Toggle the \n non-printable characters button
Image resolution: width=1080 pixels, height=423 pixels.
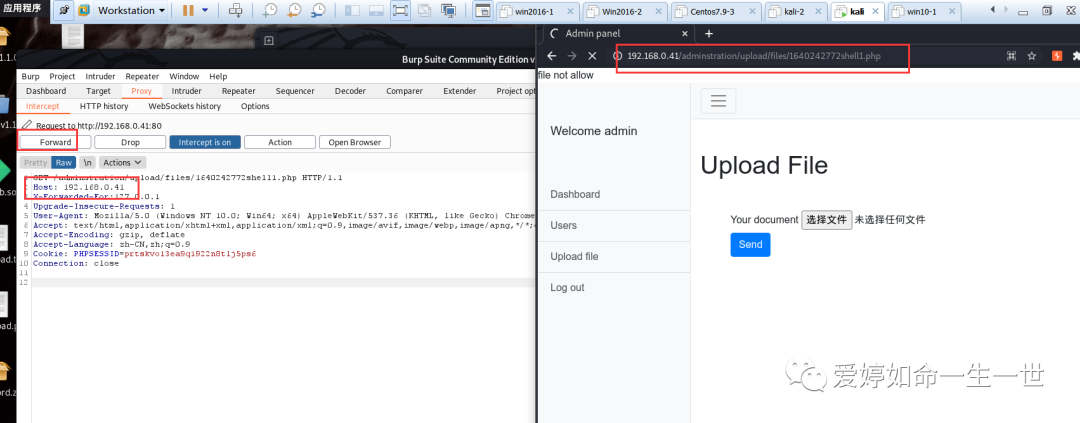pyautogui.click(x=87, y=163)
